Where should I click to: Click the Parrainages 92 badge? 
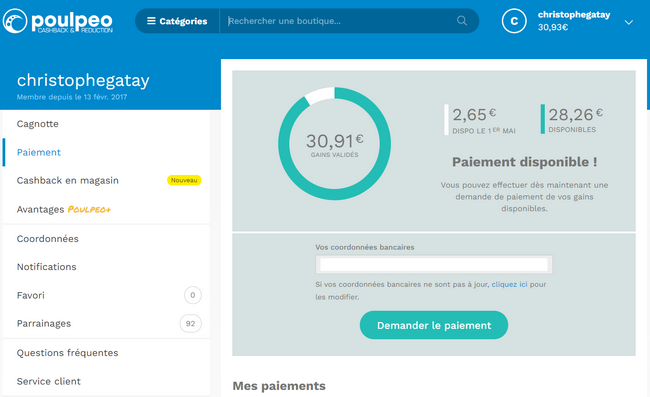[191, 324]
